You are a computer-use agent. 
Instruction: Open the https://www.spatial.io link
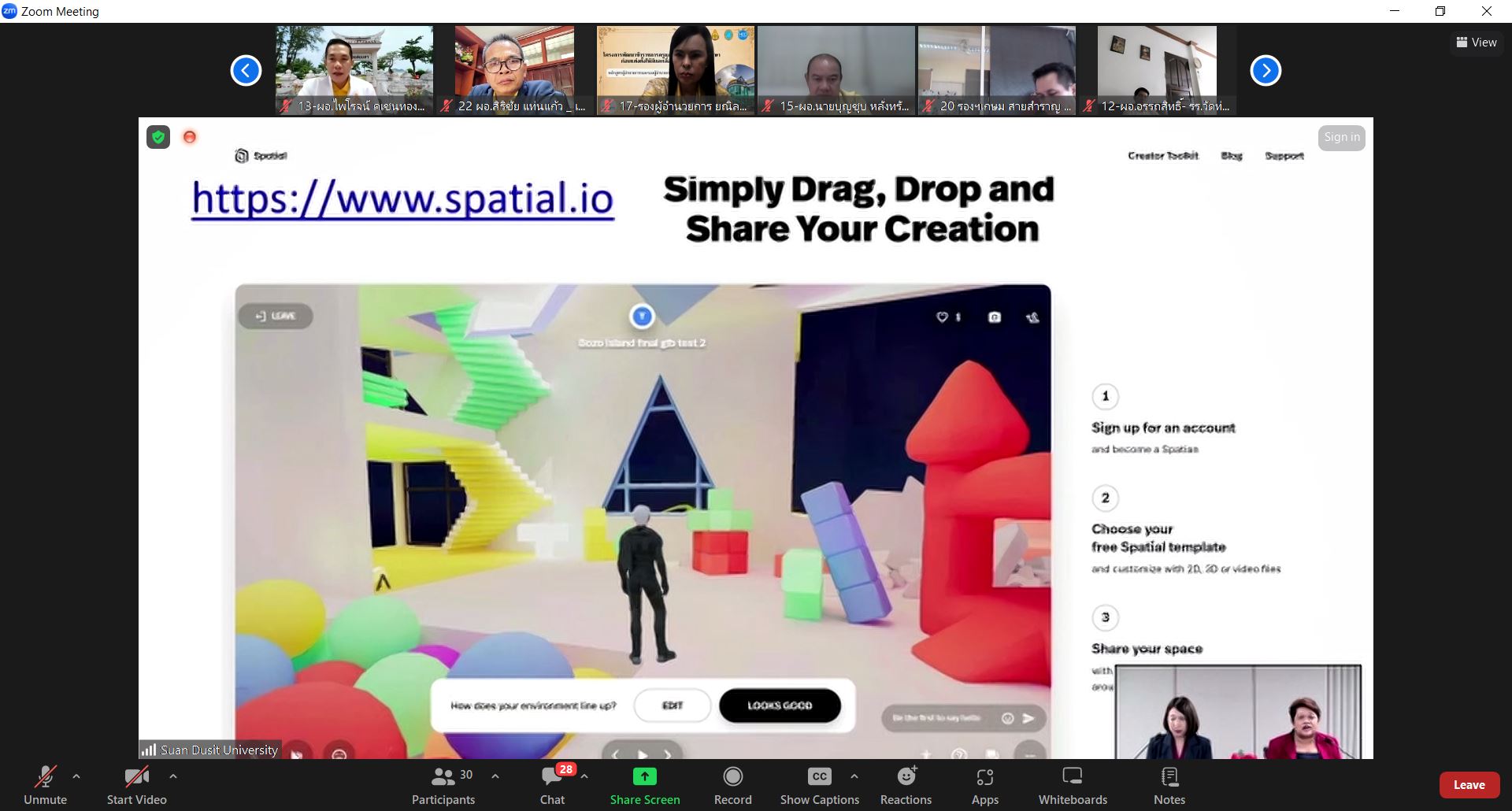pos(402,198)
